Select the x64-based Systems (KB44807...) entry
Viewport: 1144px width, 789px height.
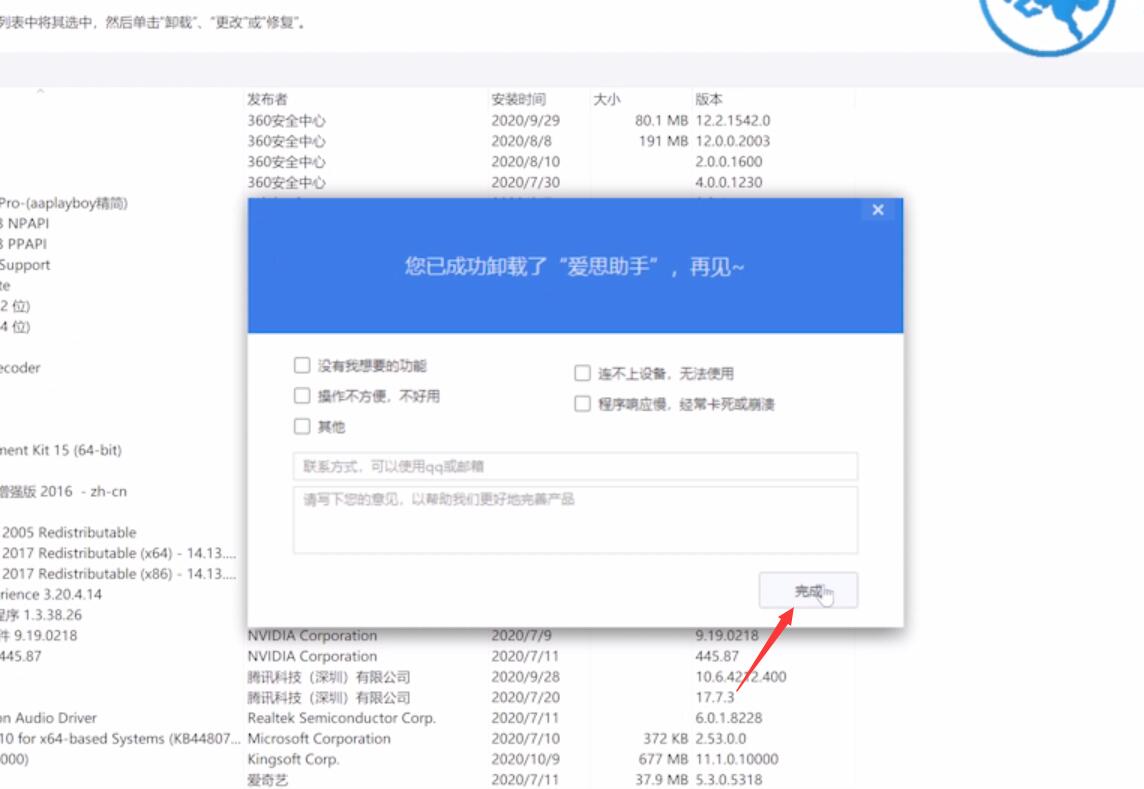tap(120, 739)
